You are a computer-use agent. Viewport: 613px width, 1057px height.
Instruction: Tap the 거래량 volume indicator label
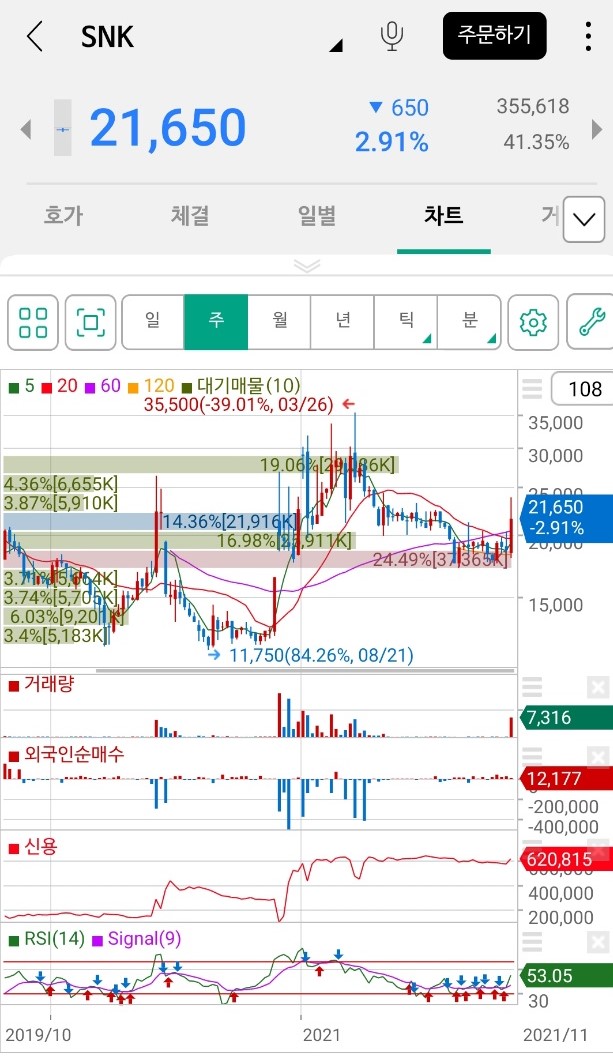coord(41,685)
